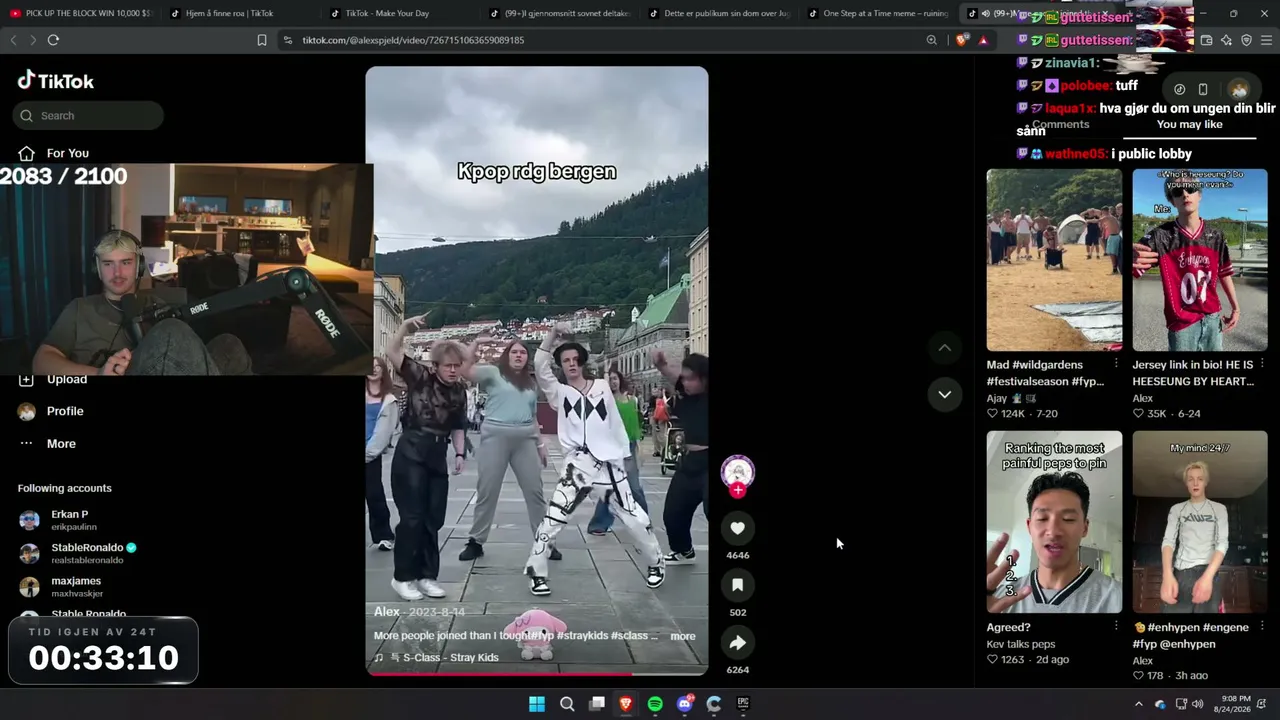Select the Comments tab

[1060, 125]
